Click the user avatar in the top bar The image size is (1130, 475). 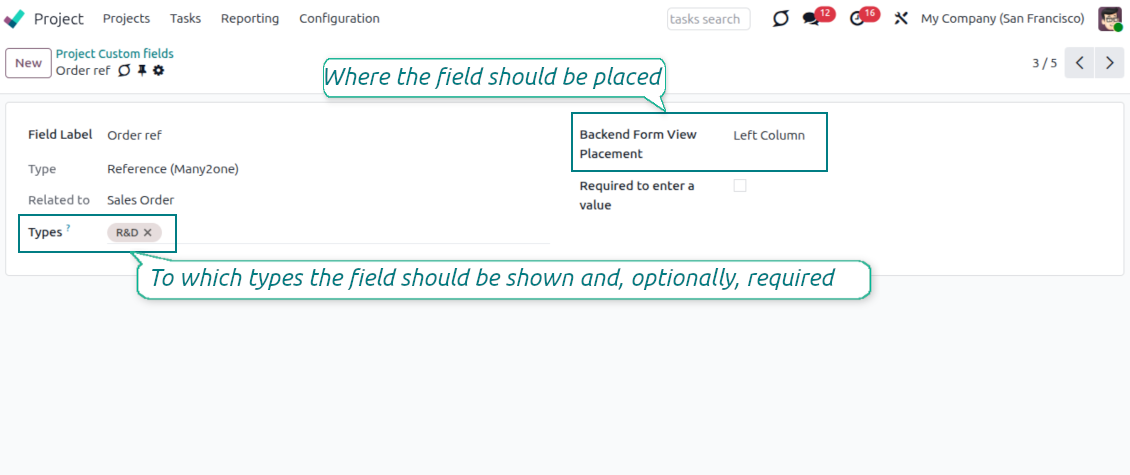(x=1110, y=19)
